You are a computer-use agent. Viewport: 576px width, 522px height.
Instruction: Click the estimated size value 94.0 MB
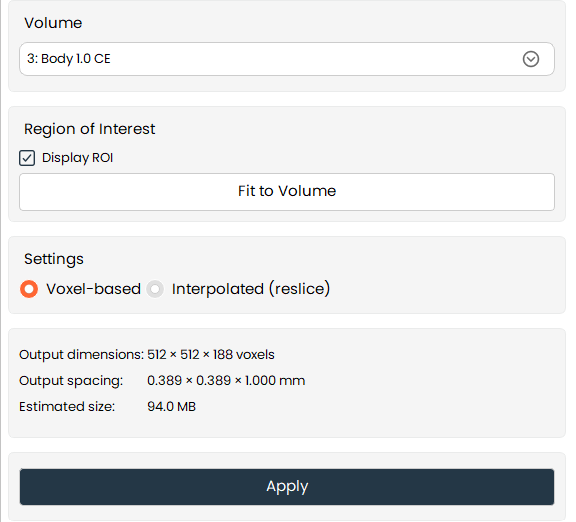click(x=172, y=407)
